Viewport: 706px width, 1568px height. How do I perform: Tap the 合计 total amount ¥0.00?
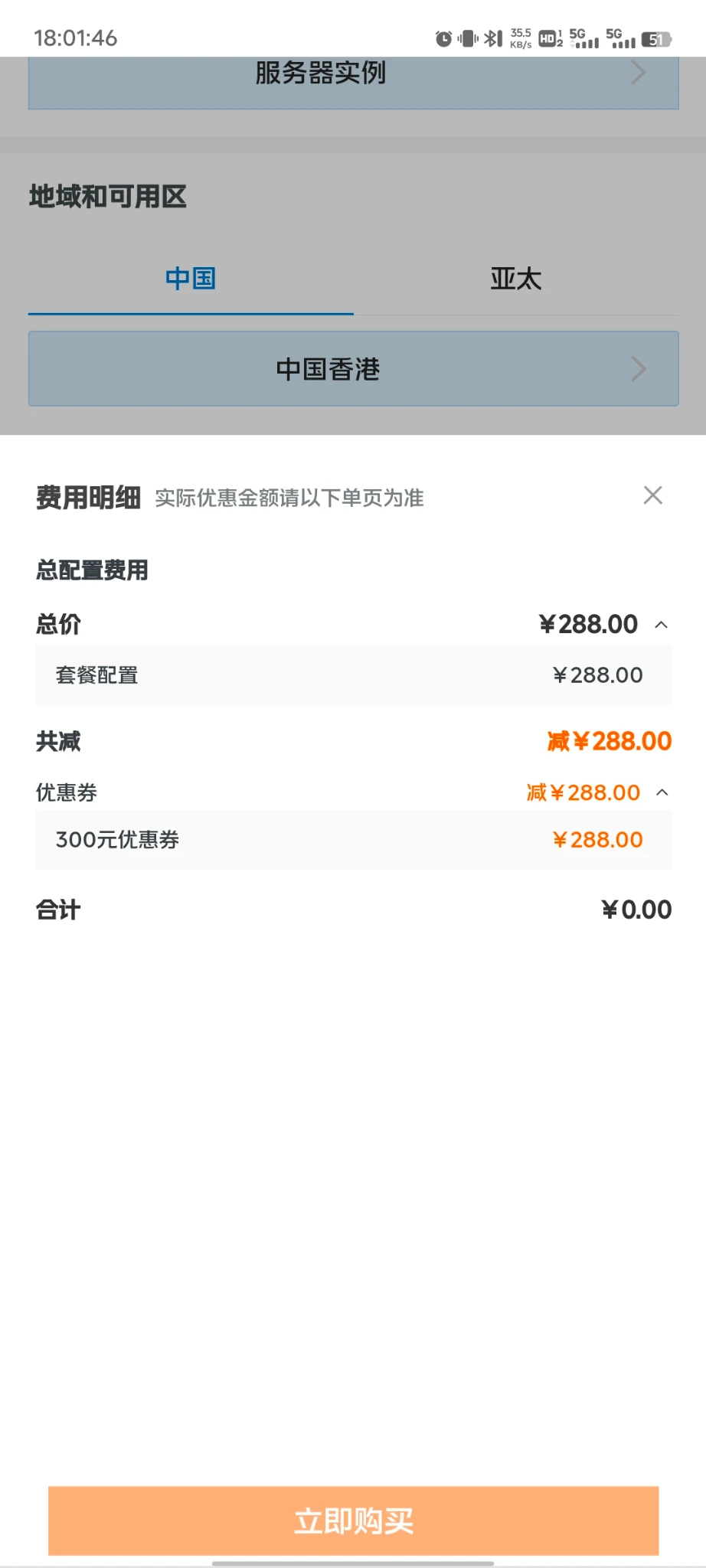pyautogui.click(x=636, y=910)
